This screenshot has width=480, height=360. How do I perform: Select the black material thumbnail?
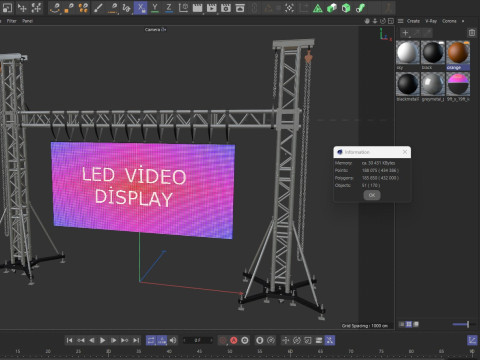tap(433, 53)
